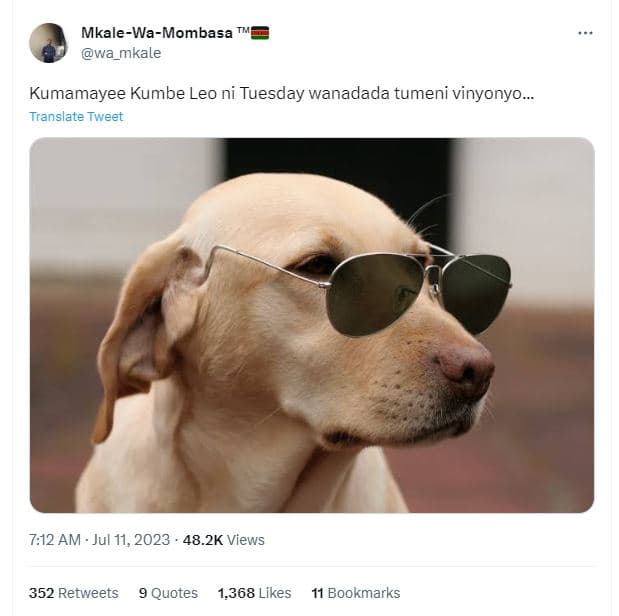Click the Mkale-Wa-Mombasa profile avatar
Image resolution: width=619 pixels, height=616 pixels.
click(x=48, y=43)
